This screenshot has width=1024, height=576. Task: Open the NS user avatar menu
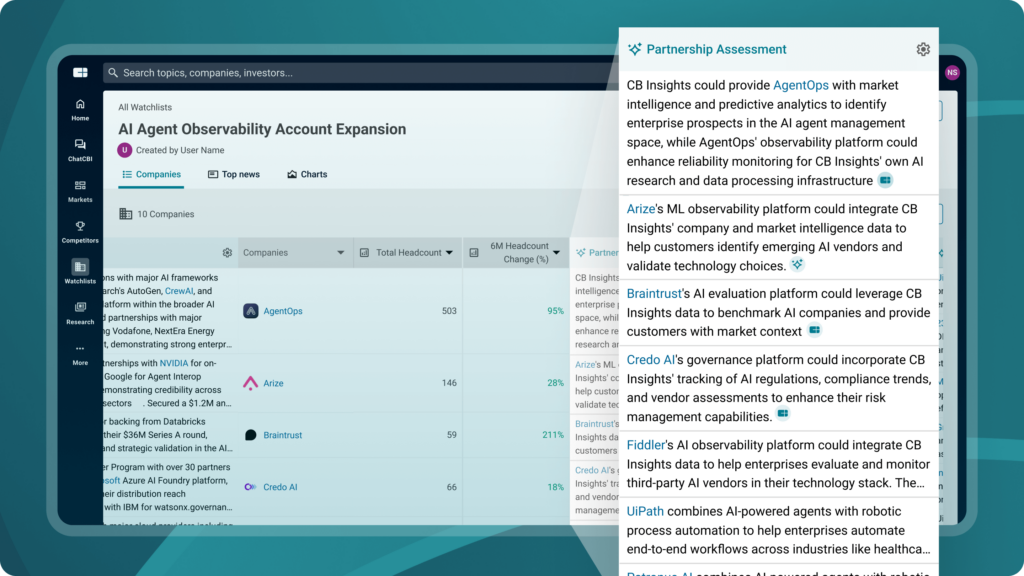[951, 73]
